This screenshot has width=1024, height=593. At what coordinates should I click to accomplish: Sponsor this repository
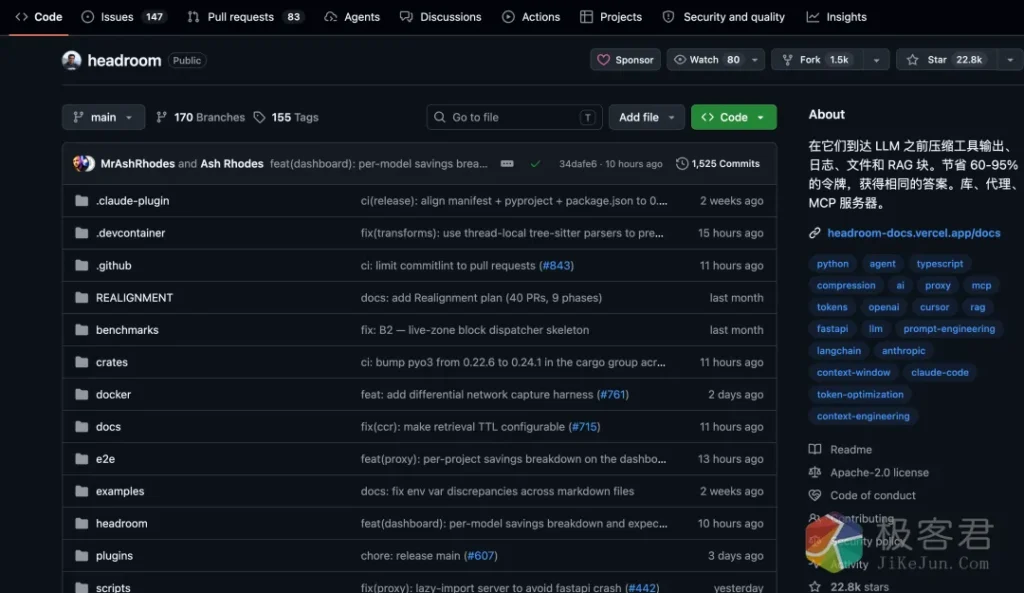point(625,59)
